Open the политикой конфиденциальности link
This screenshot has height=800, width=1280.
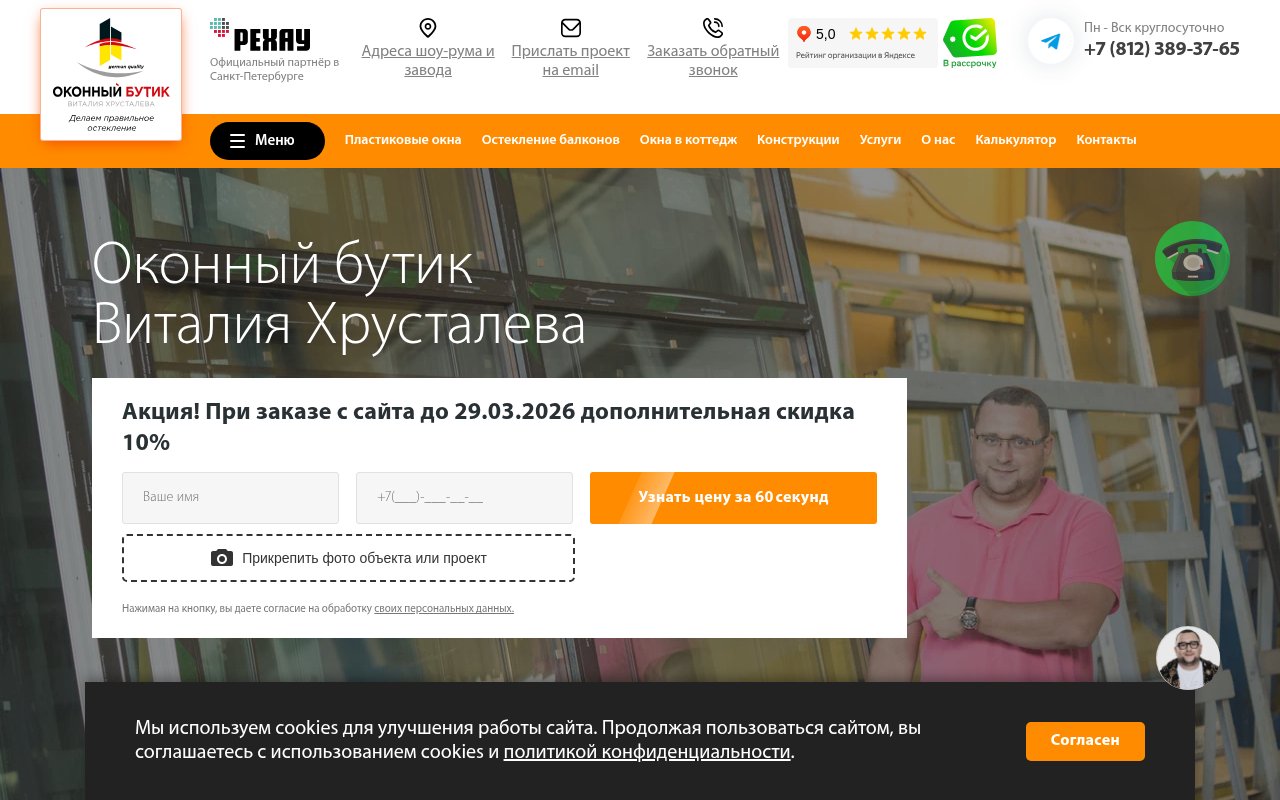[646, 752]
